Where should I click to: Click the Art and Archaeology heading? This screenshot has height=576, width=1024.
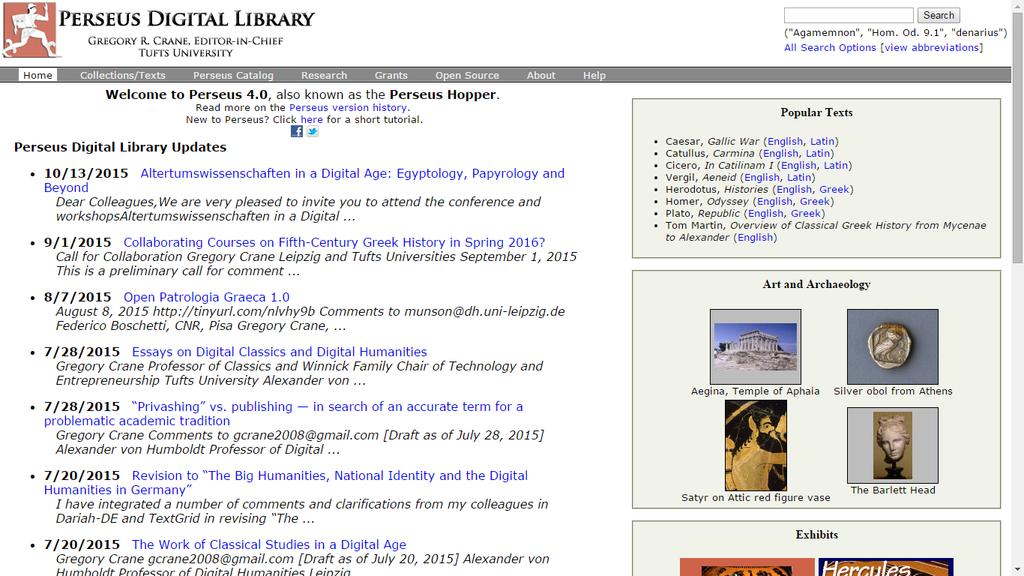(x=816, y=284)
